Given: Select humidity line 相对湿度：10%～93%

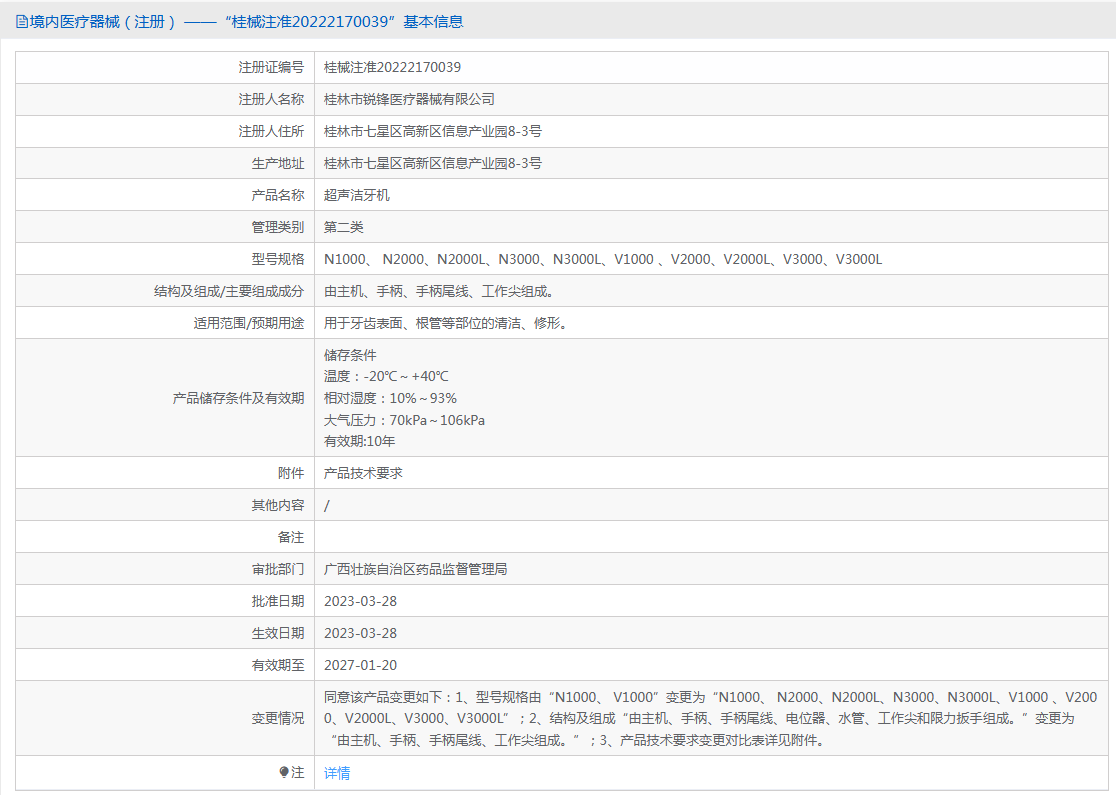Looking at the screenshot, I should (390, 398).
